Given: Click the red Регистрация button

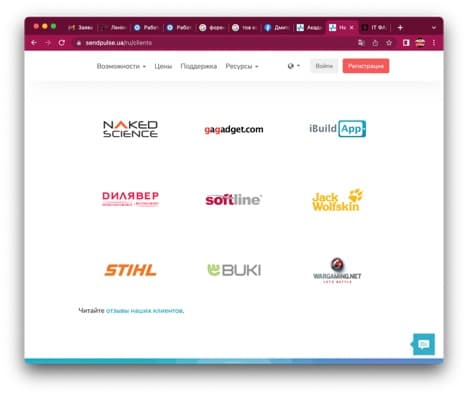Looking at the screenshot, I should pos(366,66).
